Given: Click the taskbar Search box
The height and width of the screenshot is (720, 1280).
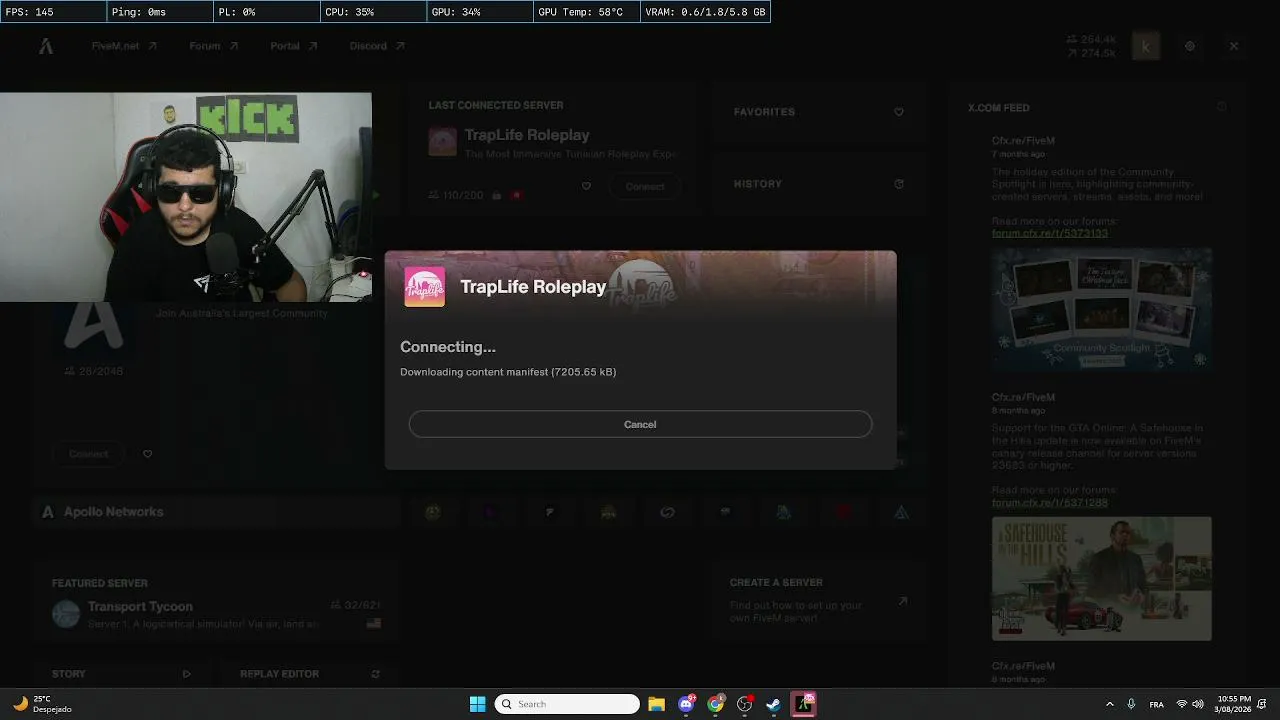Looking at the screenshot, I should [x=567, y=704].
